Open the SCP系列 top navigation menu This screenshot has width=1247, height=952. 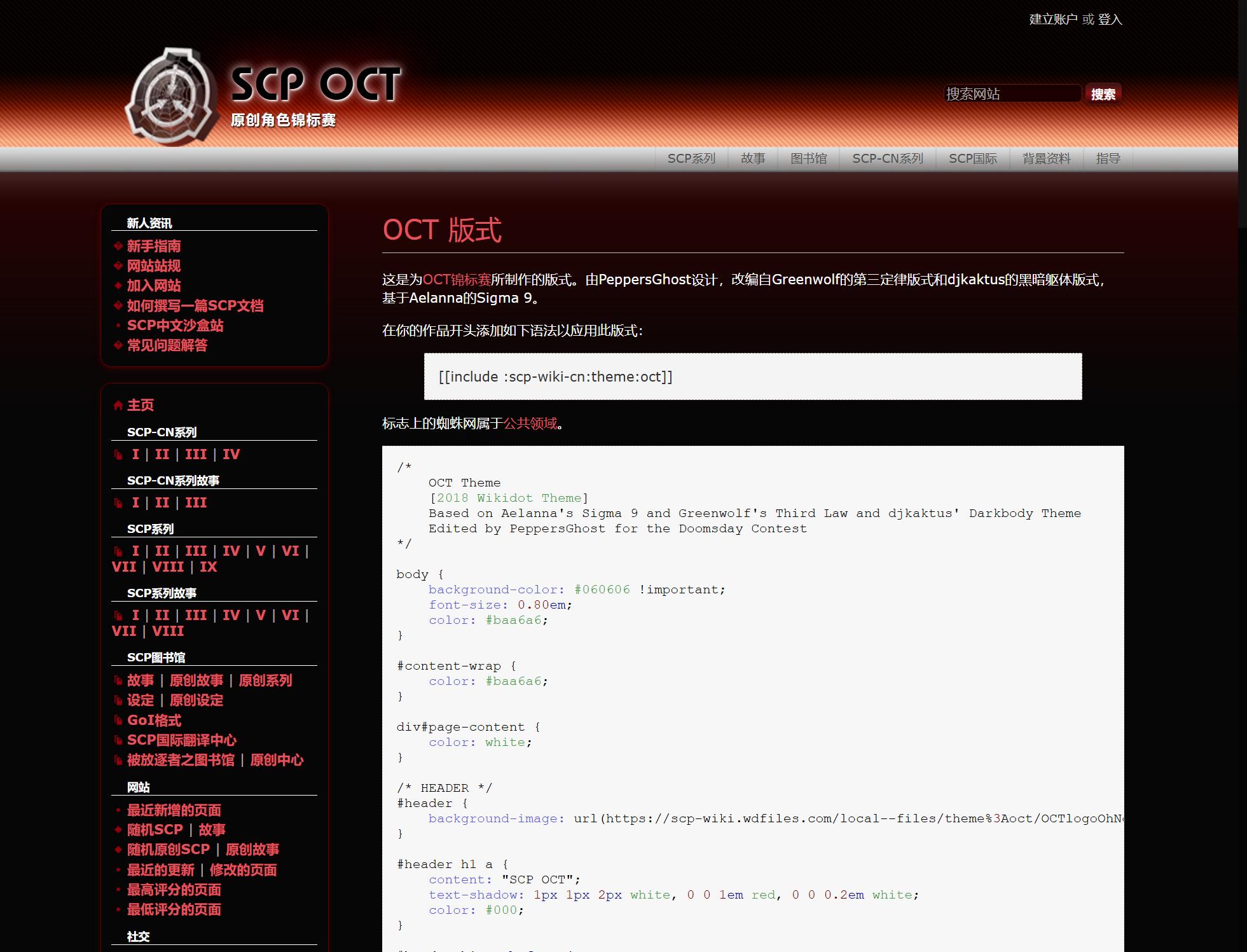[691, 158]
